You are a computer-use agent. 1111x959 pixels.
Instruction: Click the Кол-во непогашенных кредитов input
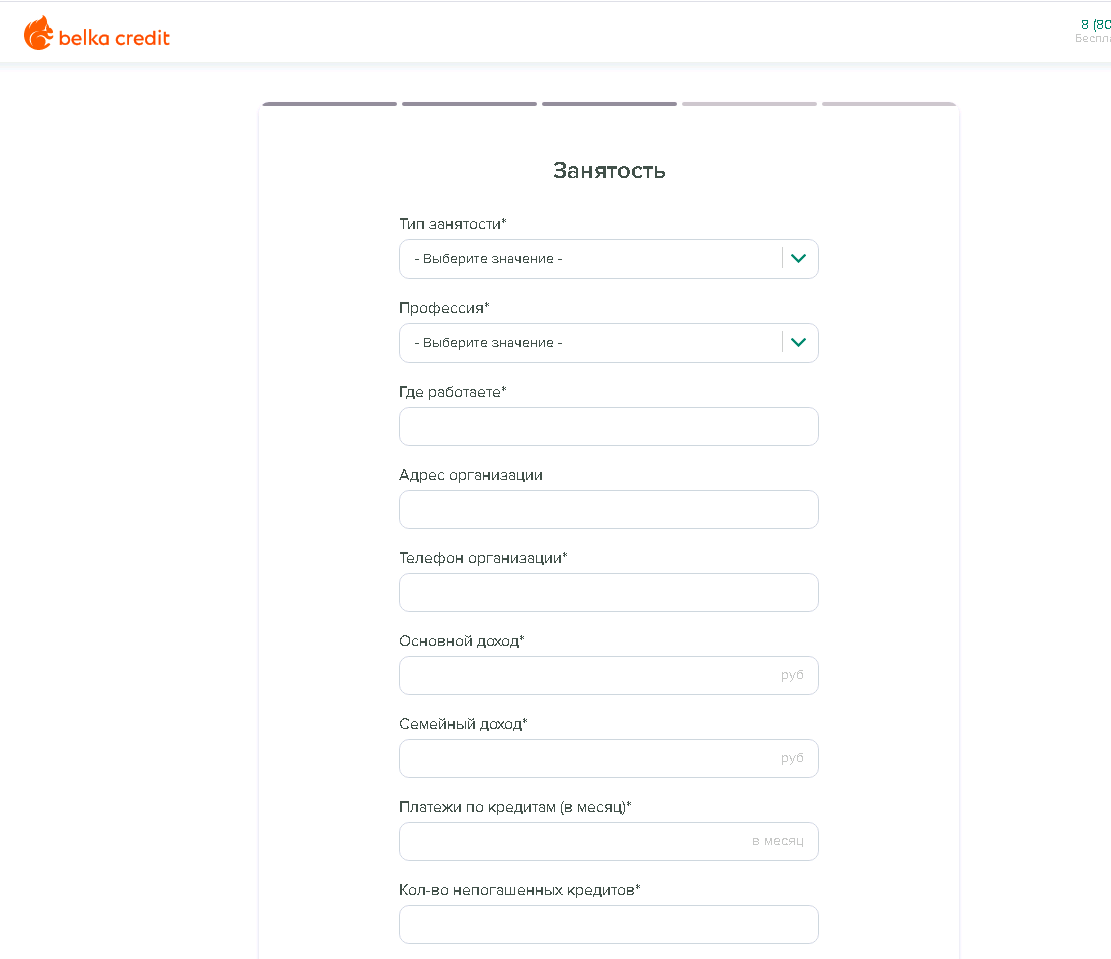click(x=608, y=924)
